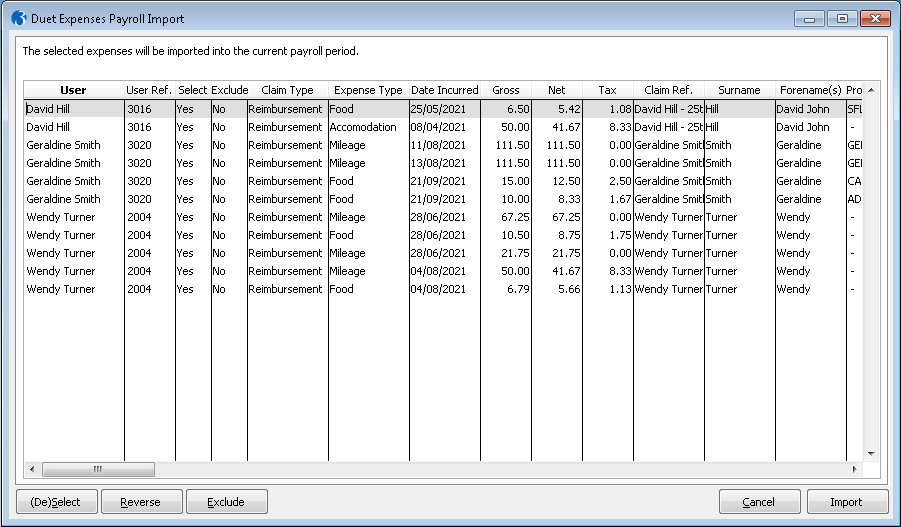Select David Hill row dated 25/05/2021

(443, 109)
